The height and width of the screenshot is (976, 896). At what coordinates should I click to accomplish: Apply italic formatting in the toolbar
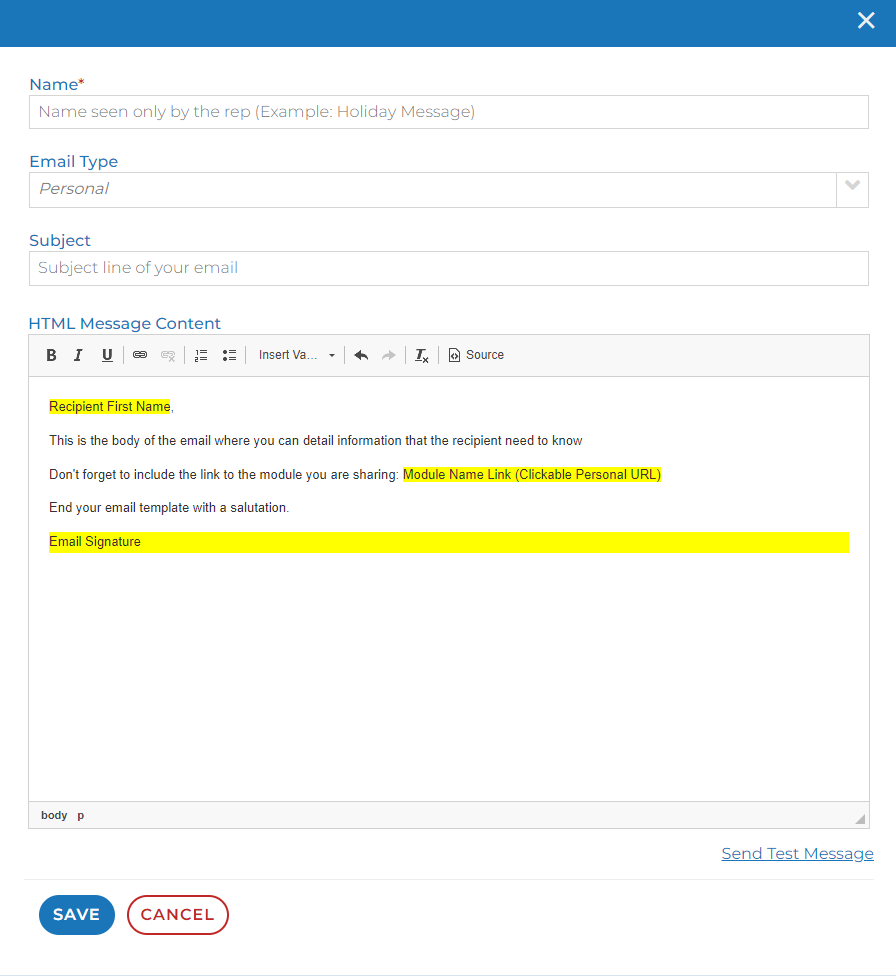coord(78,355)
